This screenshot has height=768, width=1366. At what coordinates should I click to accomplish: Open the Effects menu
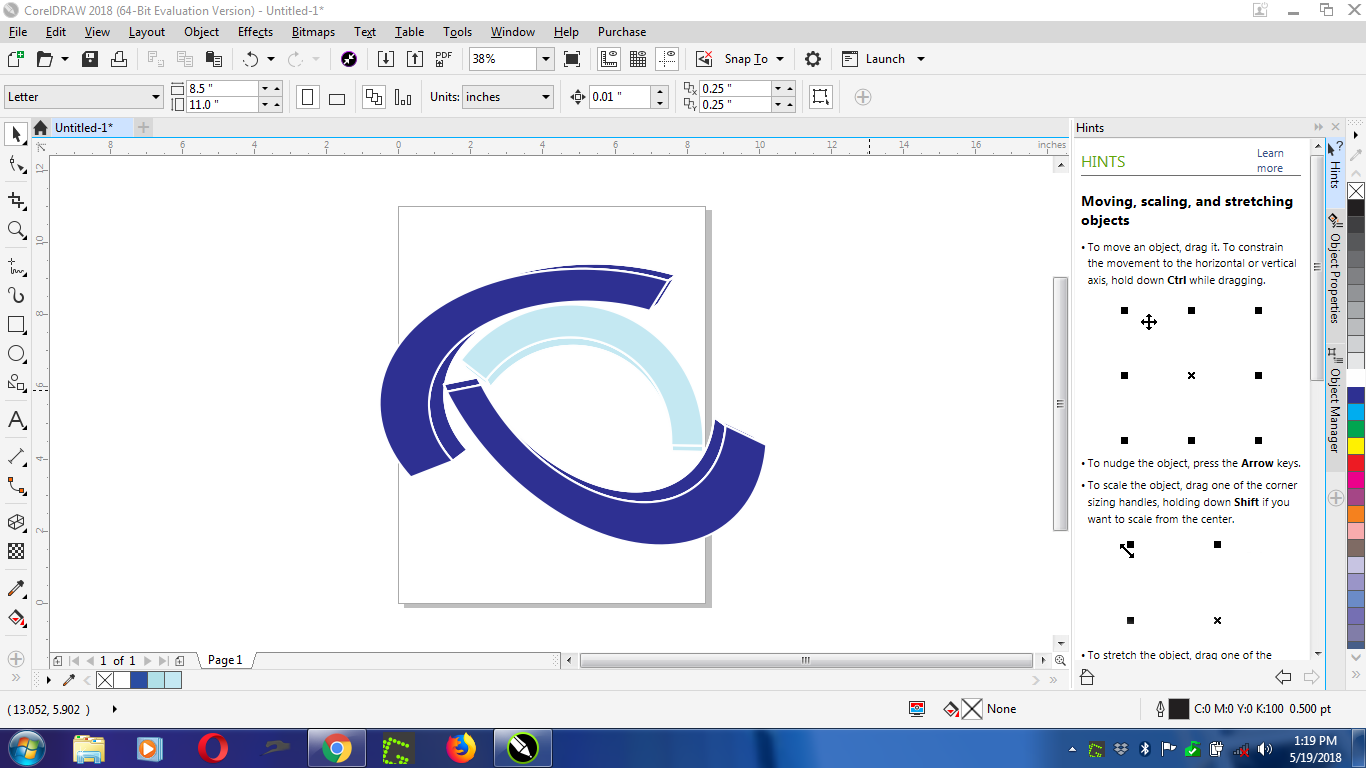click(x=255, y=32)
